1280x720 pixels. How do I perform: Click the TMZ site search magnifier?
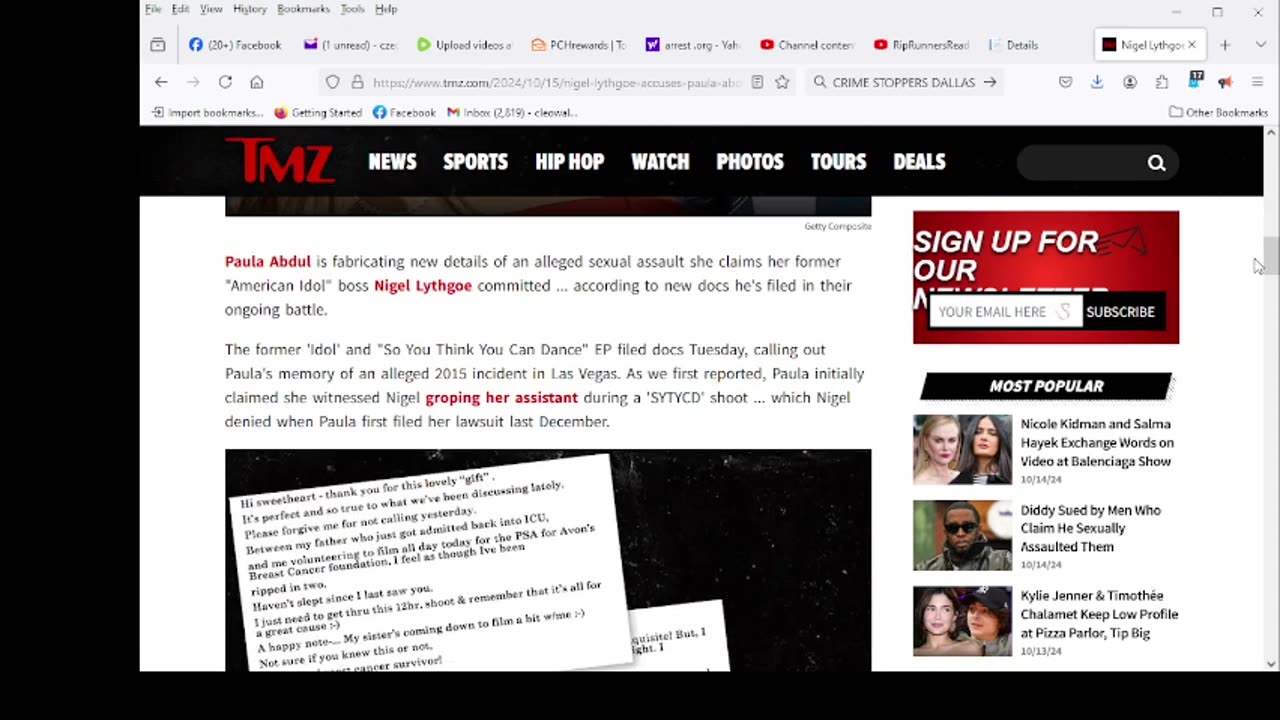tap(1157, 163)
